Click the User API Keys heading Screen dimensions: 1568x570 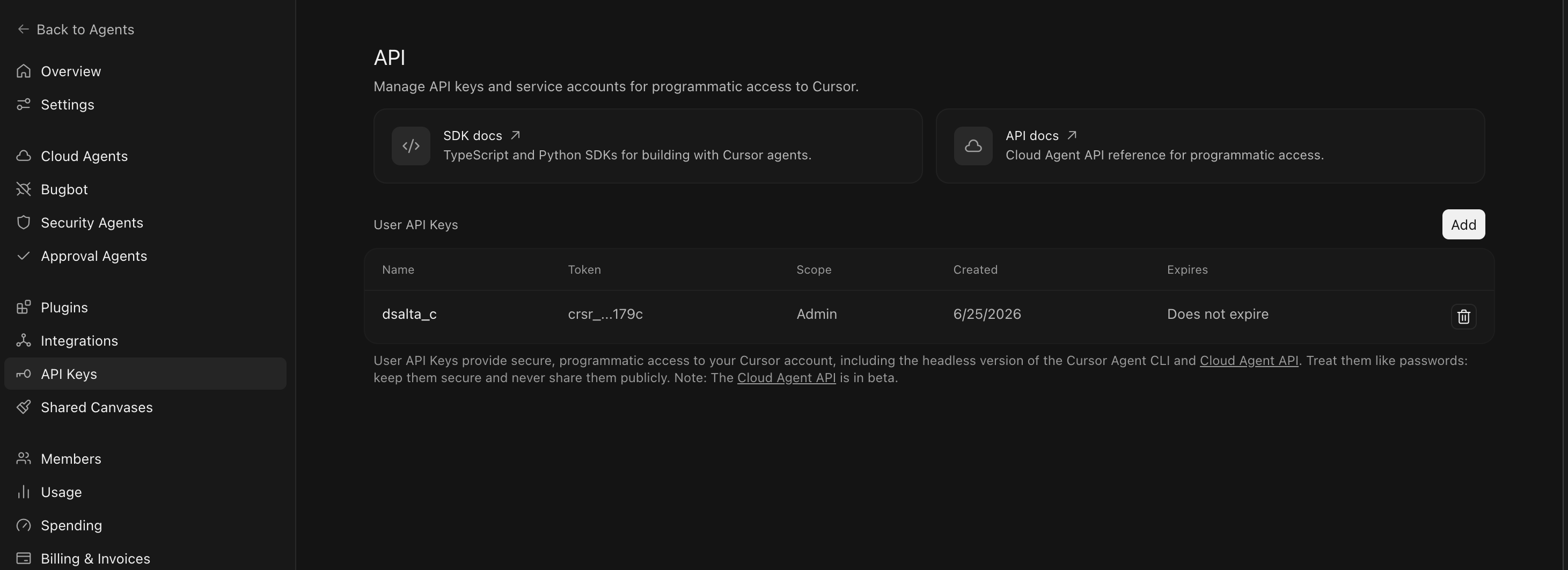415,225
